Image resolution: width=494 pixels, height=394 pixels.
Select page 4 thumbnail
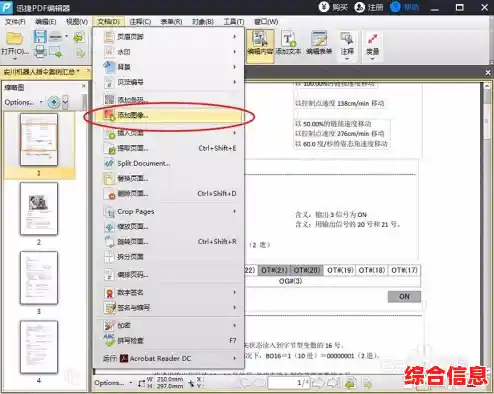pos(39,347)
